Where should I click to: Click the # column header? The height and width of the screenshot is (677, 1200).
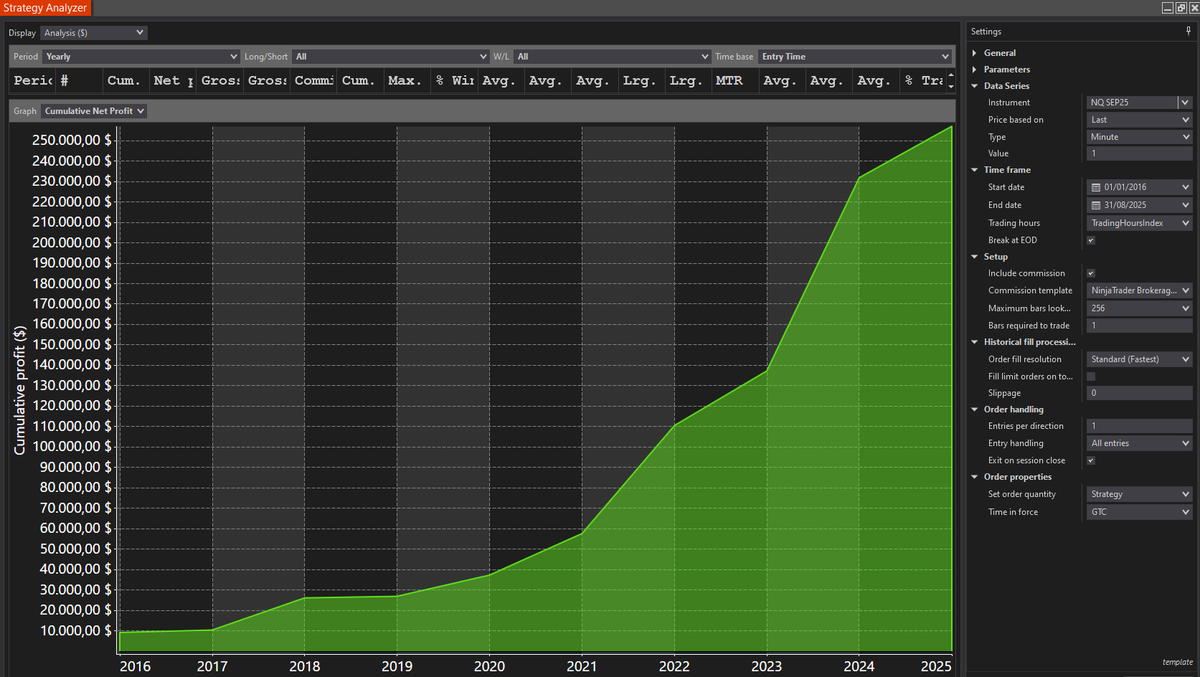click(x=78, y=80)
